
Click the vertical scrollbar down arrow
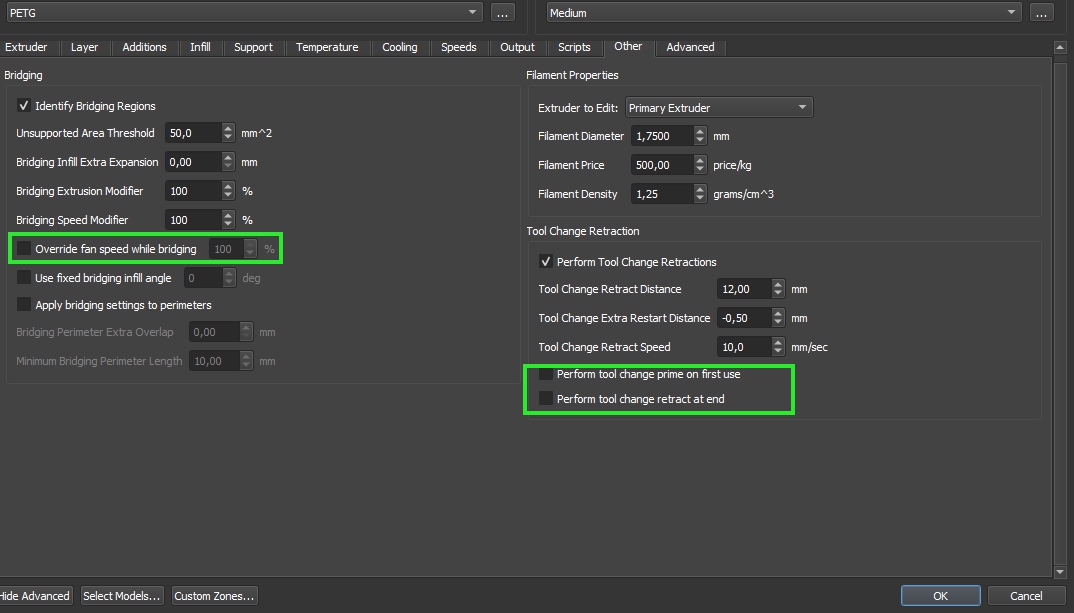(1060, 572)
